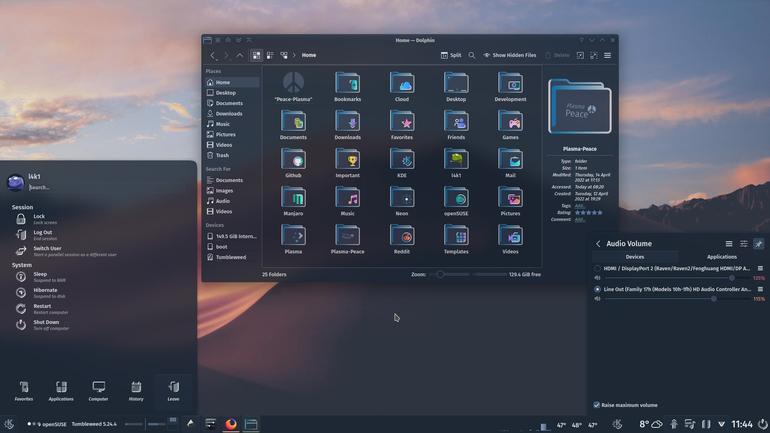This screenshot has width=770, height=433.
Task: Select Line Out device radio button
Action: click(597, 289)
